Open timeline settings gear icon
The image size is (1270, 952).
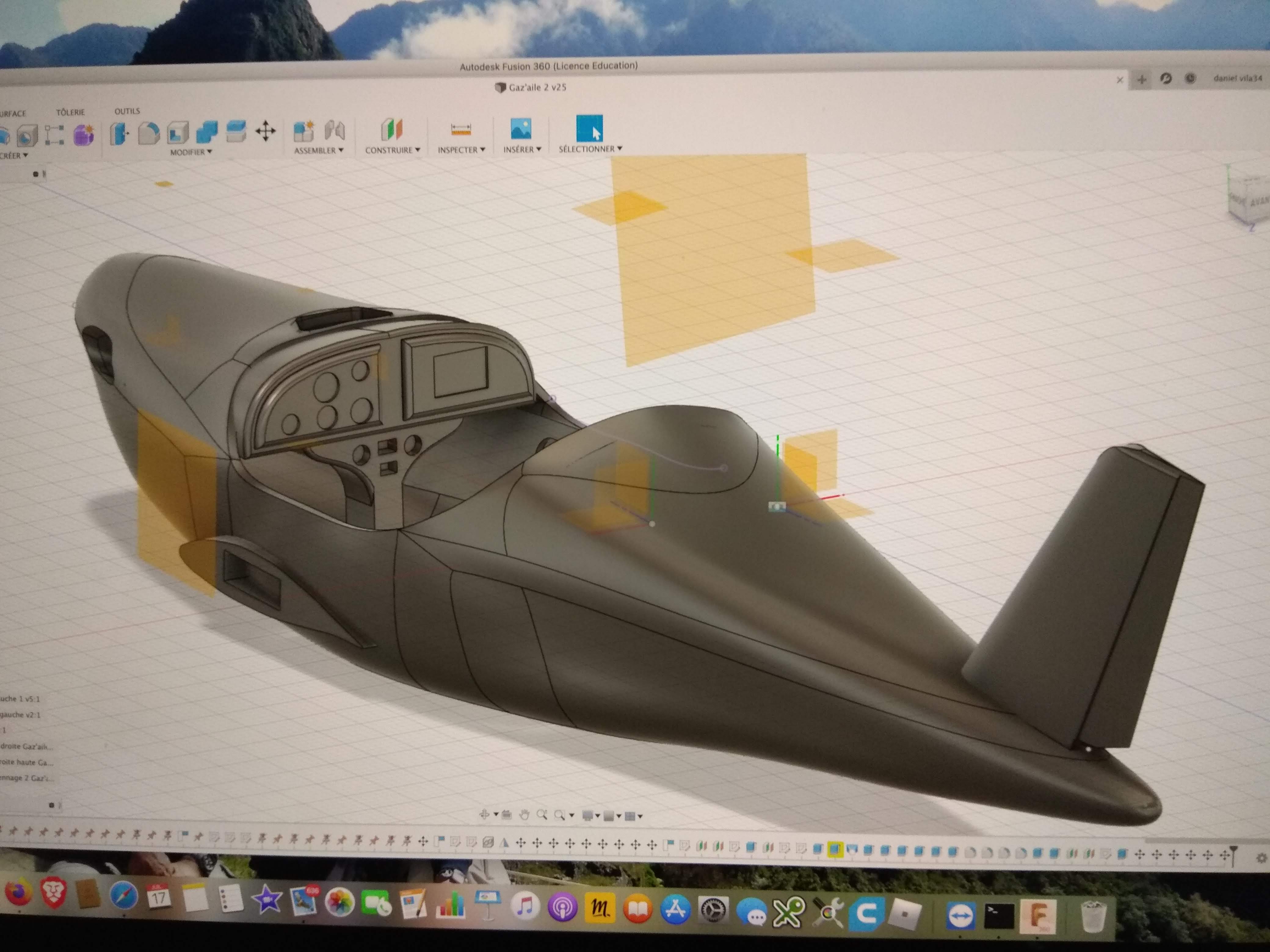pos(1261,858)
